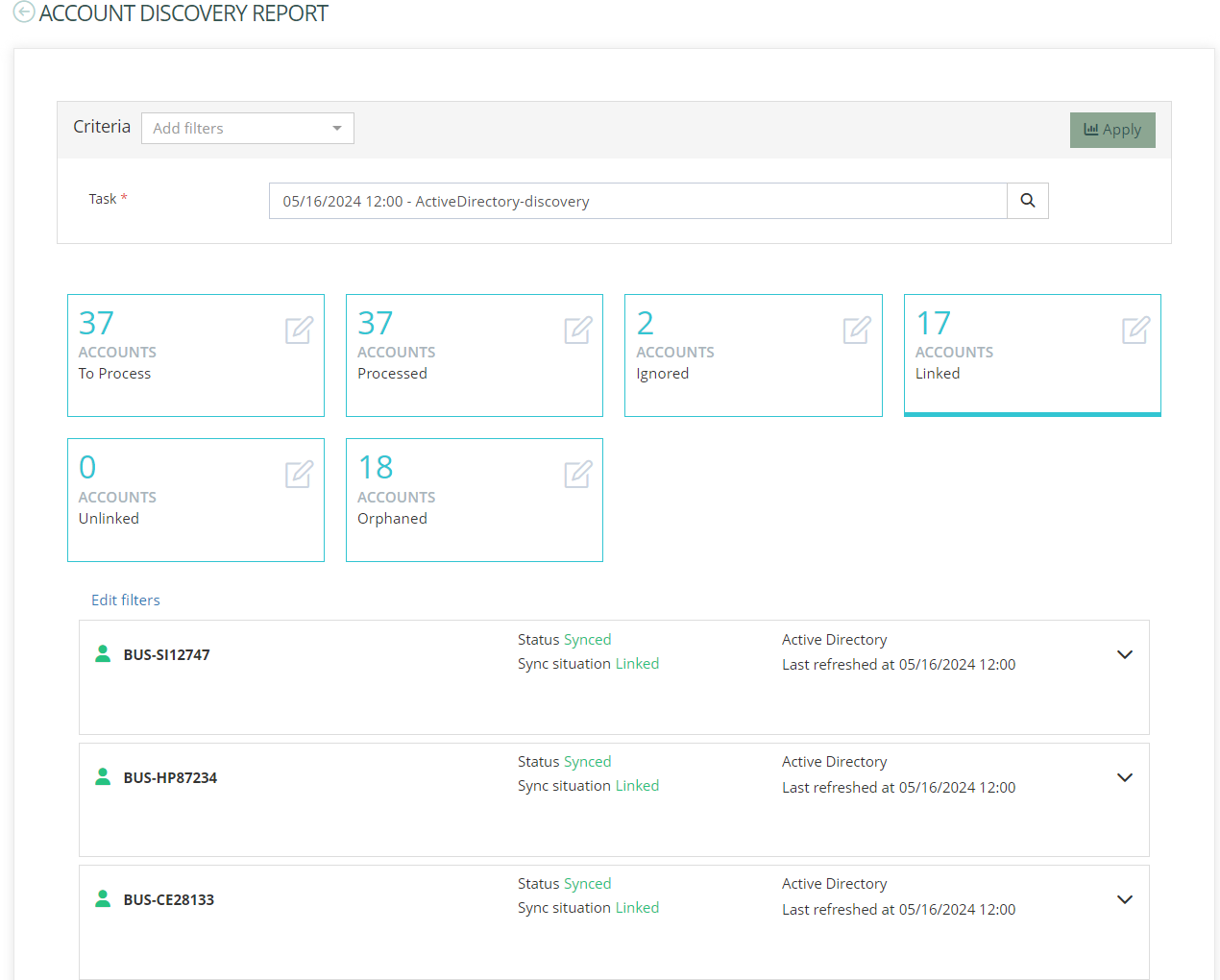
Task: Click edit icon on Unlinked accounts card
Action: [299, 474]
